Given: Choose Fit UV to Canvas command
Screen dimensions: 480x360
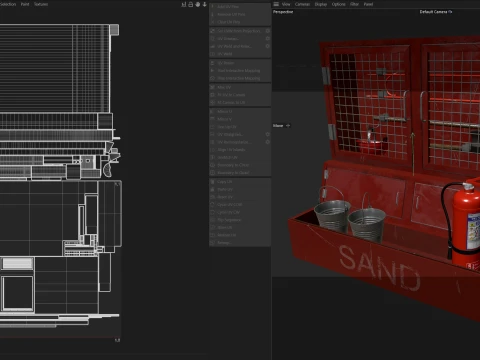Looking at the screenshot, I should coord(240,95).
